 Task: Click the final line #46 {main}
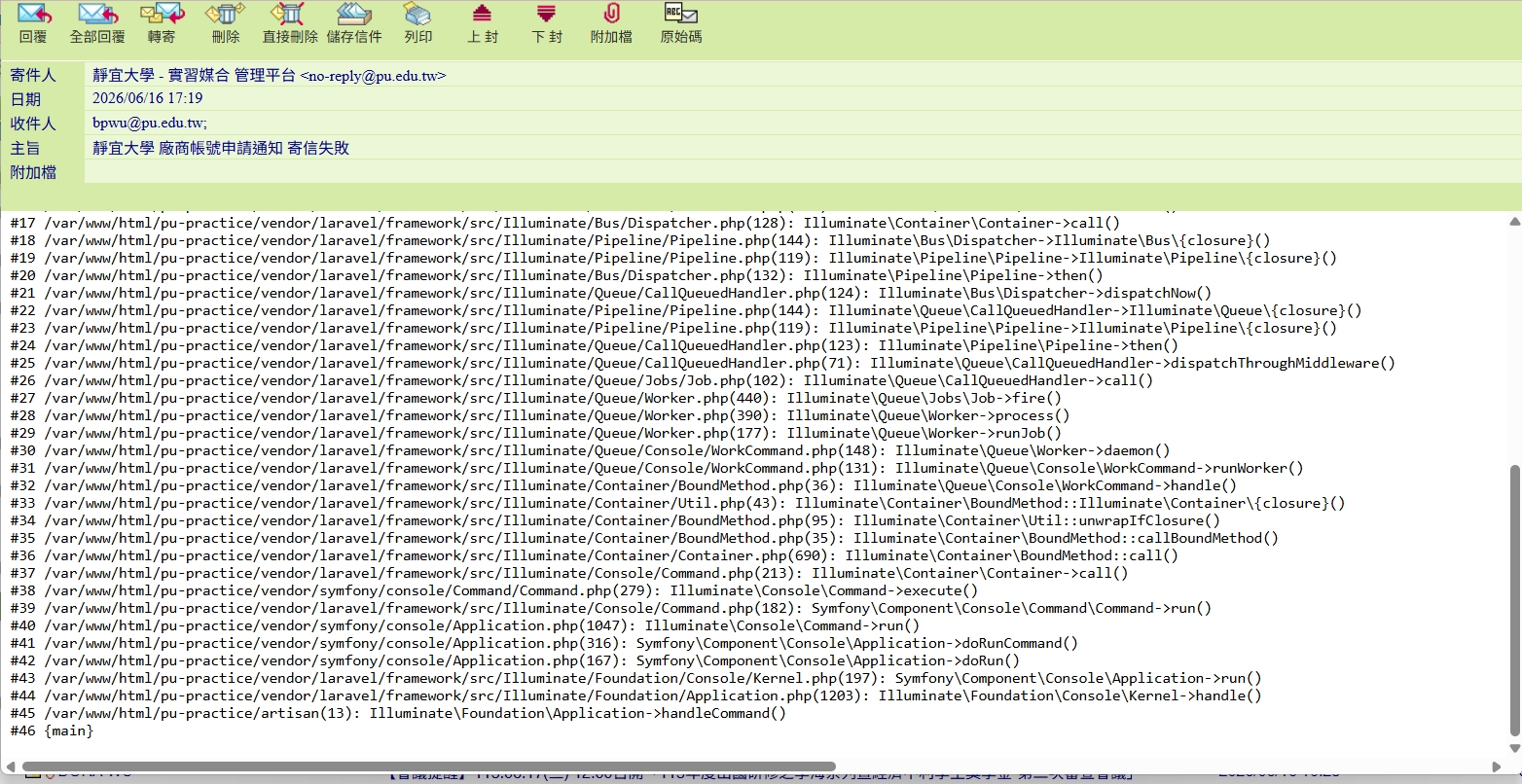[x=52, y=731]
